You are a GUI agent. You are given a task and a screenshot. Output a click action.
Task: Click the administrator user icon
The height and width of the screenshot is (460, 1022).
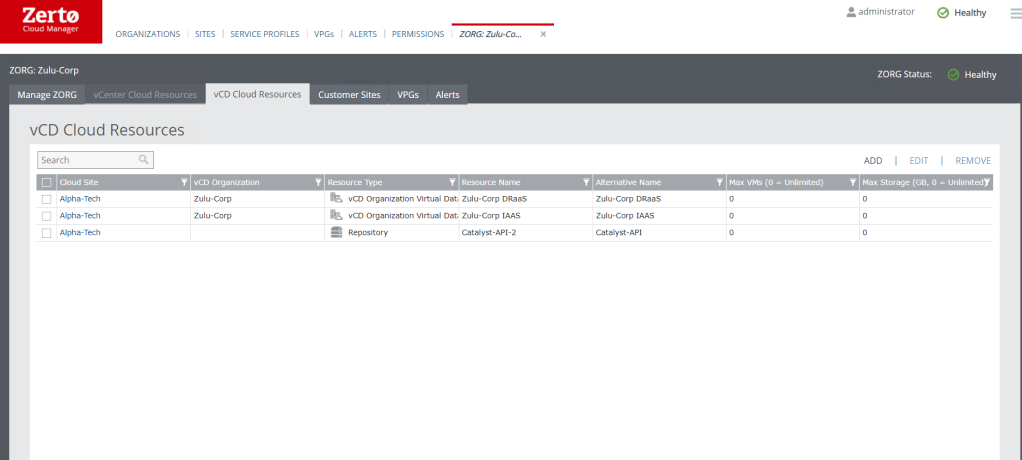pos(851,12)
